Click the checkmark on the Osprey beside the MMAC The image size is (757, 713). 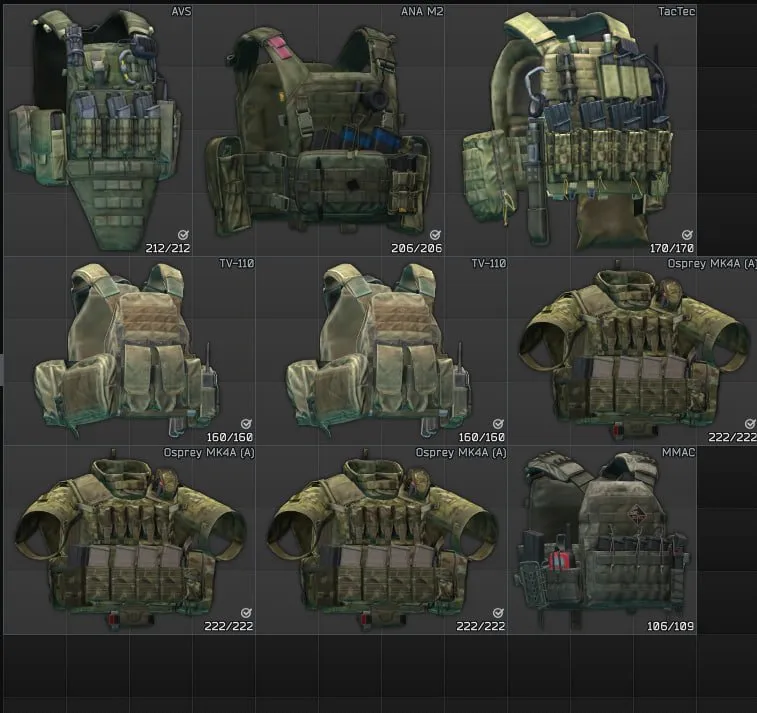[x=498, y=613]
